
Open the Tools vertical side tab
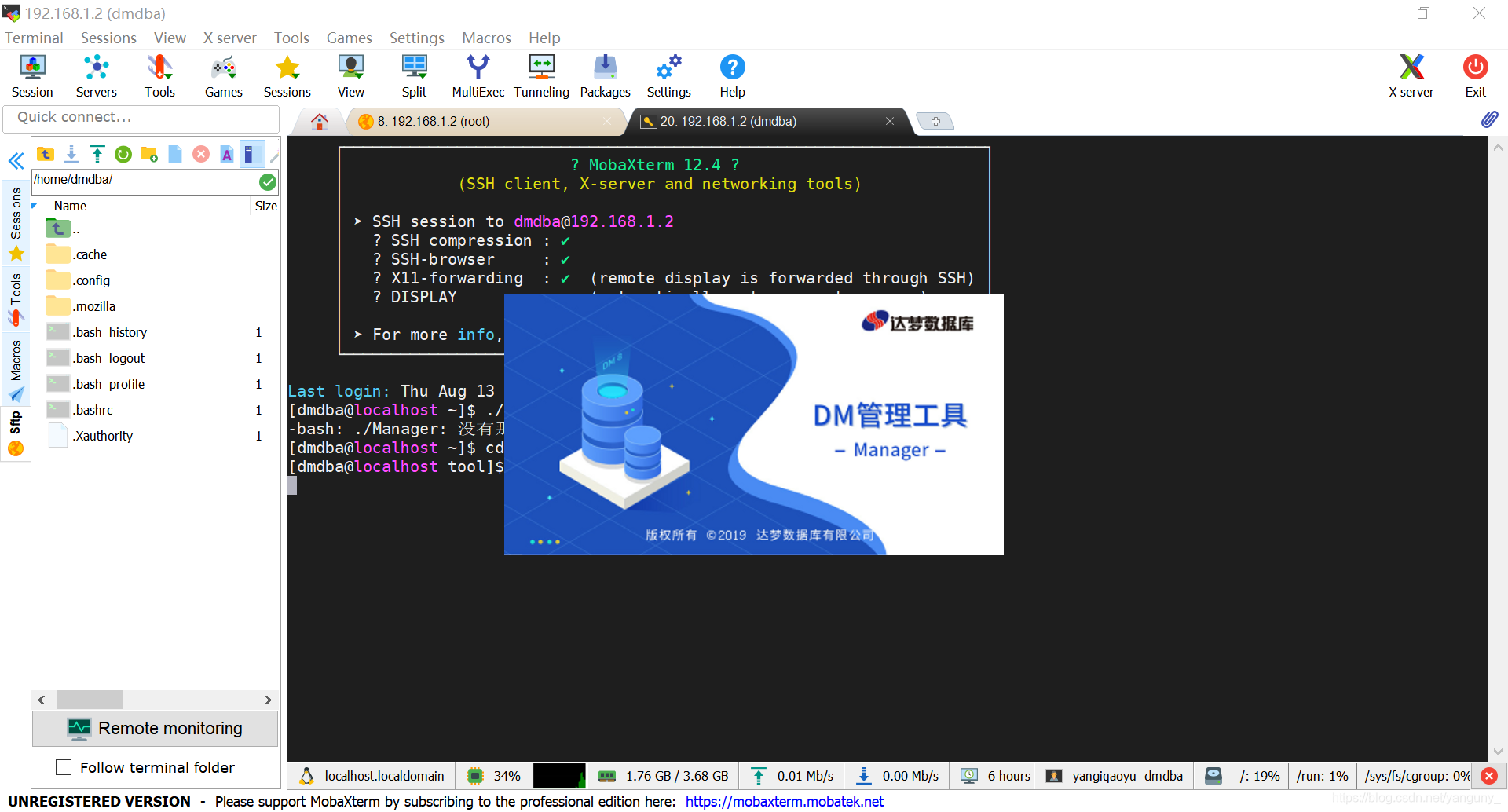(x=16, y=298)
